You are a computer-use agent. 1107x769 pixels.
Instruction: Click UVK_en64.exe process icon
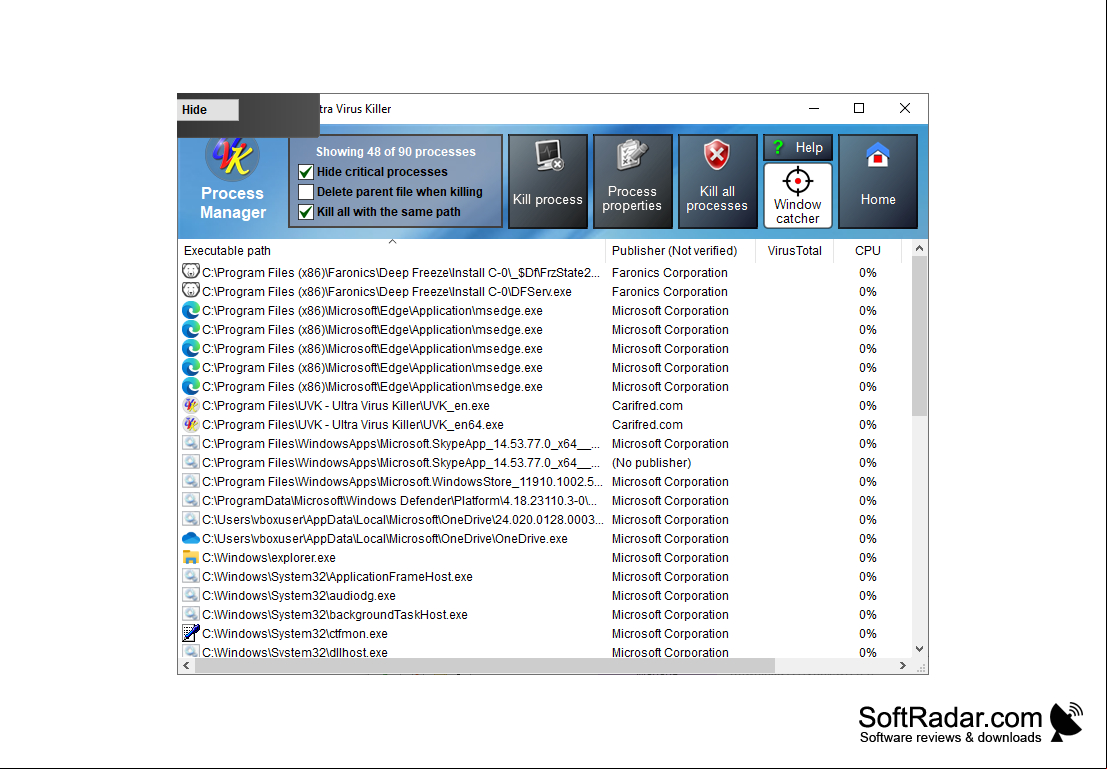[191, 424]
